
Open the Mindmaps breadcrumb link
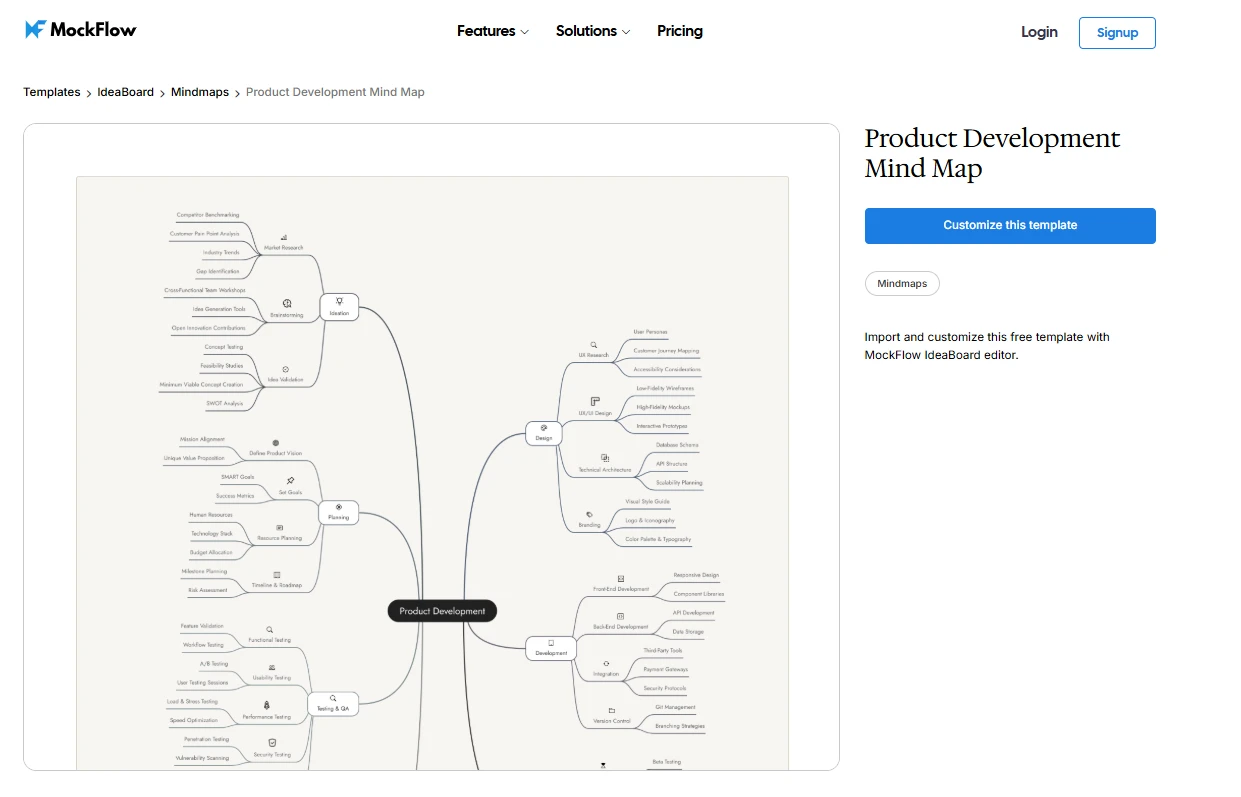(200, 92)
